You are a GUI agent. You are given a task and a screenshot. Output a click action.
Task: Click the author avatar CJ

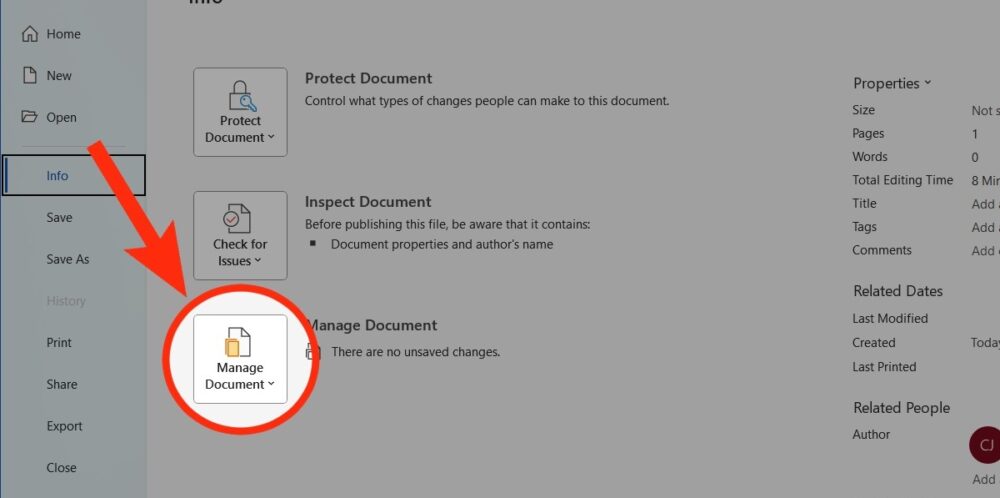[x=985, y=445]
